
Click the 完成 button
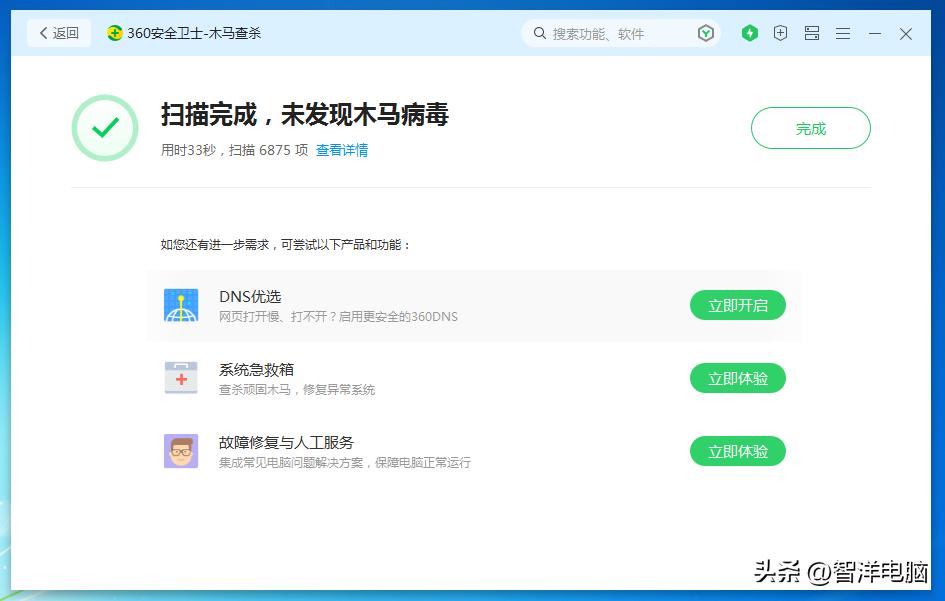[810, 128]
